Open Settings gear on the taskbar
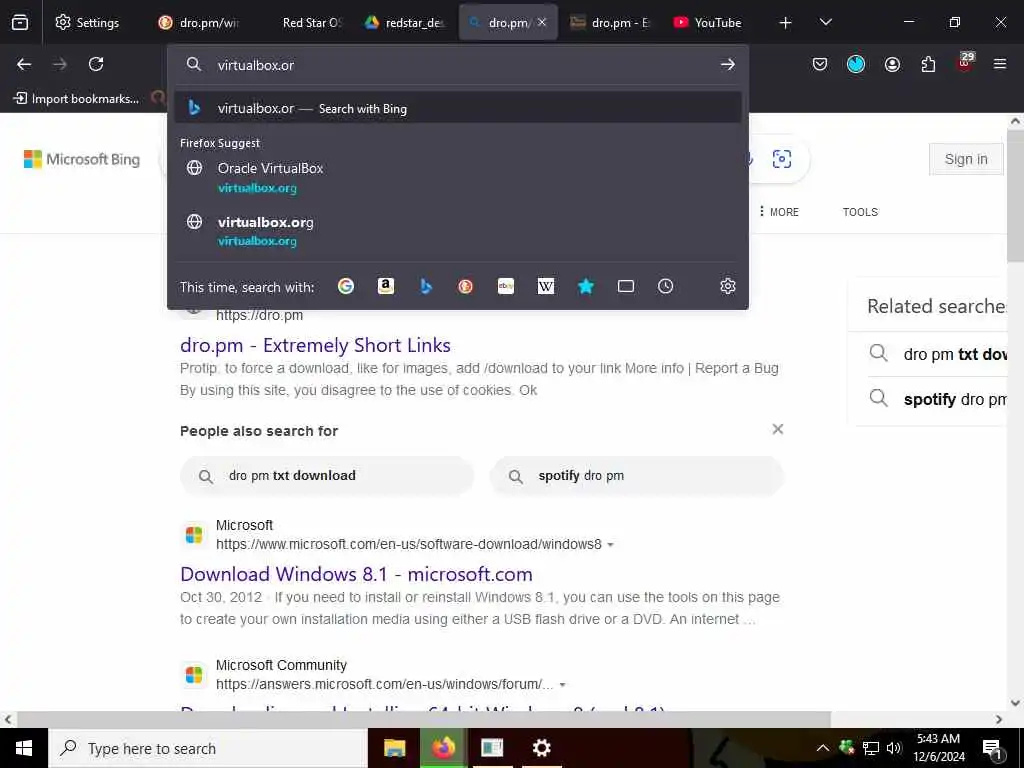Image resolution: width=1024 pixels, height=768 pixels. click(x=541, y=748)
